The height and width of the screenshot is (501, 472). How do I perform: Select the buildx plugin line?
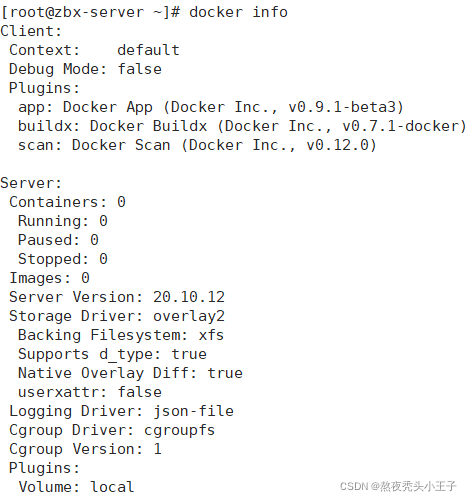click(x=242, y=126)
